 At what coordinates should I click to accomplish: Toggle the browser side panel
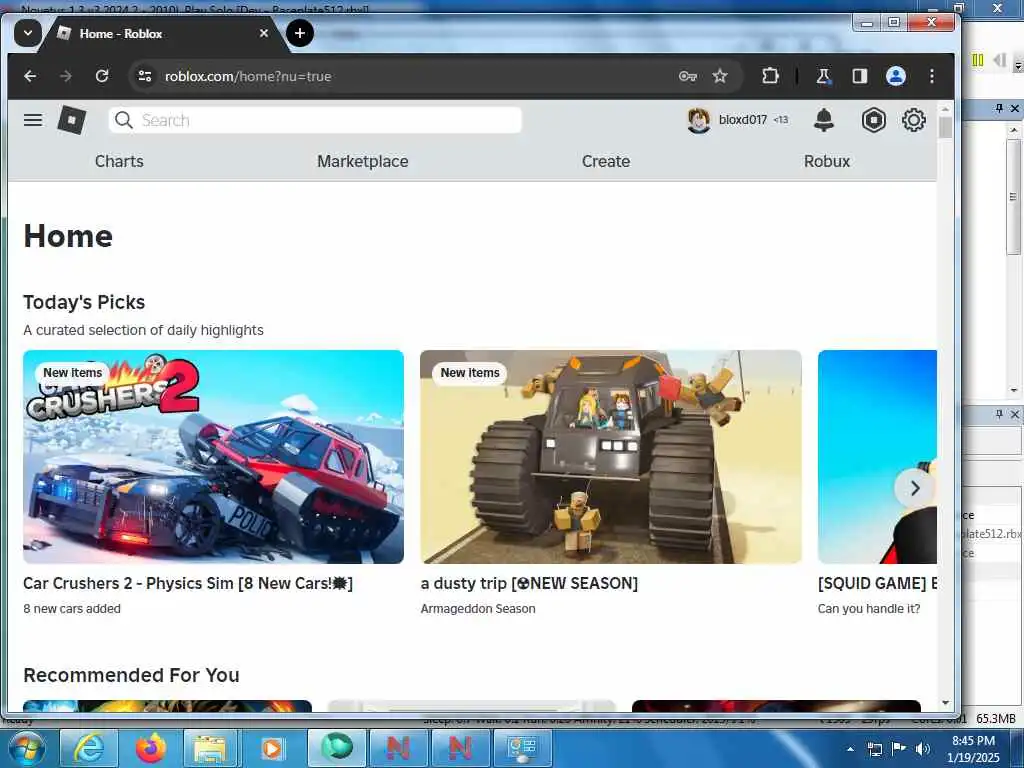(x=859, y=76)
